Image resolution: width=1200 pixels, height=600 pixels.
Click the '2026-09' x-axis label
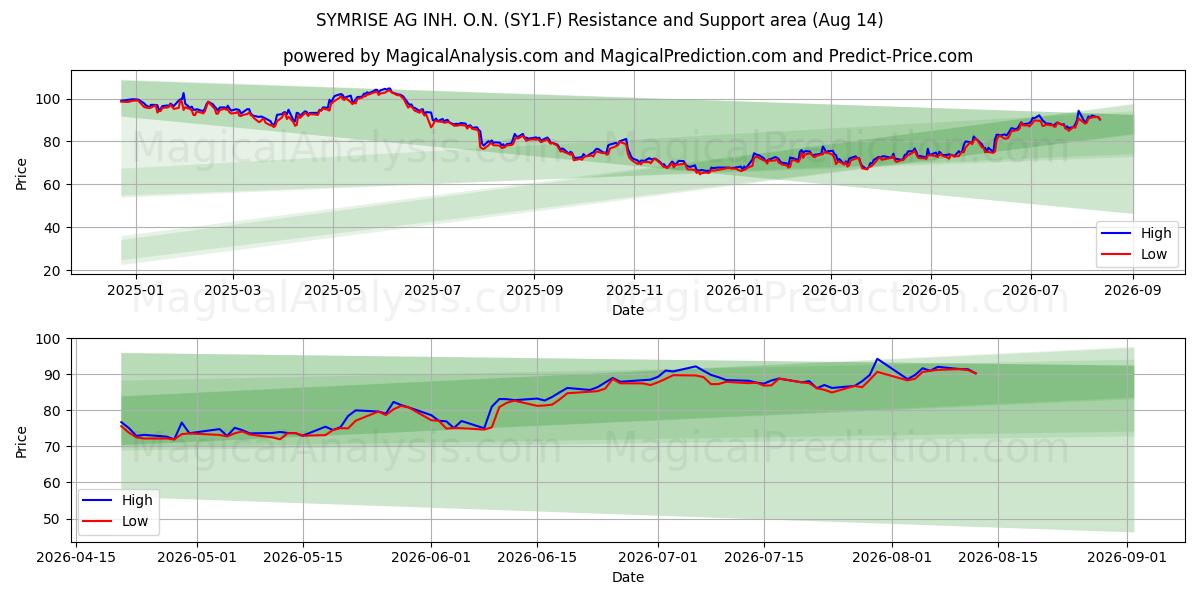click(1133, 290)
